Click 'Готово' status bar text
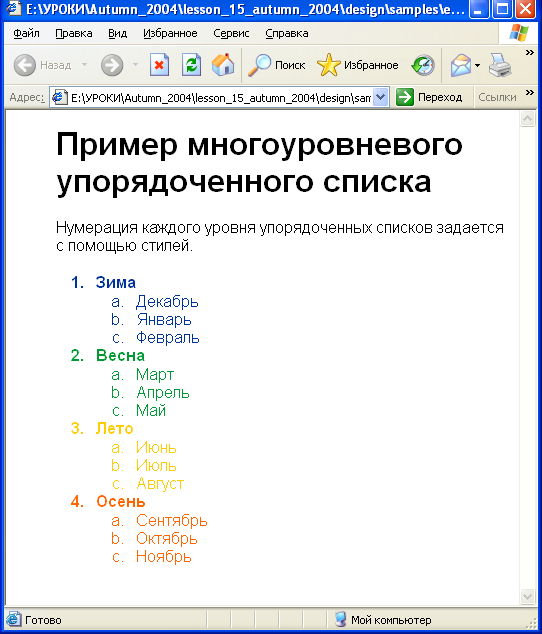 coord(43,620)
